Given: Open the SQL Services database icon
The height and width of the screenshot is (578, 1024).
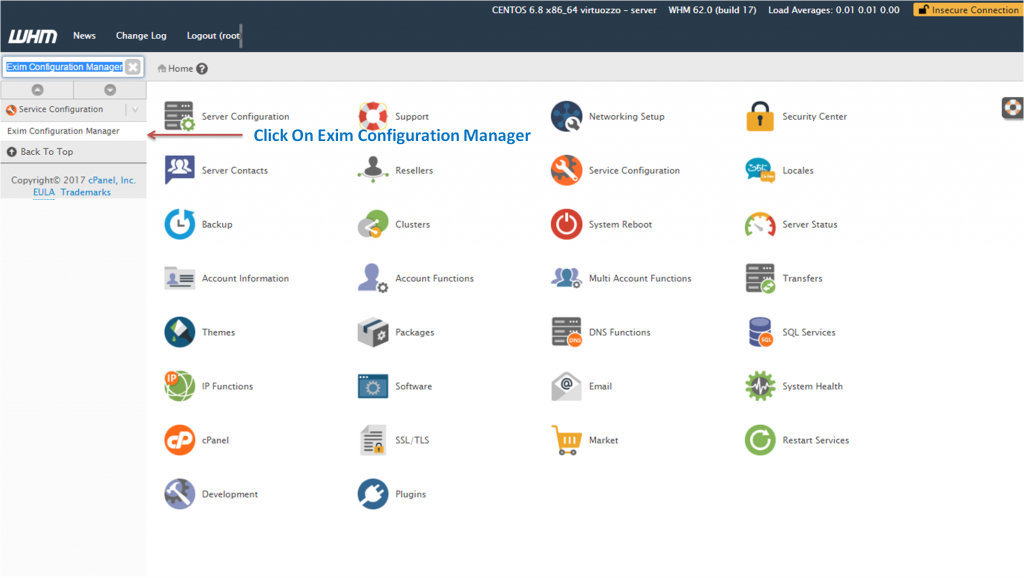Looking at the screenshot, I should (x=760, y=332).
